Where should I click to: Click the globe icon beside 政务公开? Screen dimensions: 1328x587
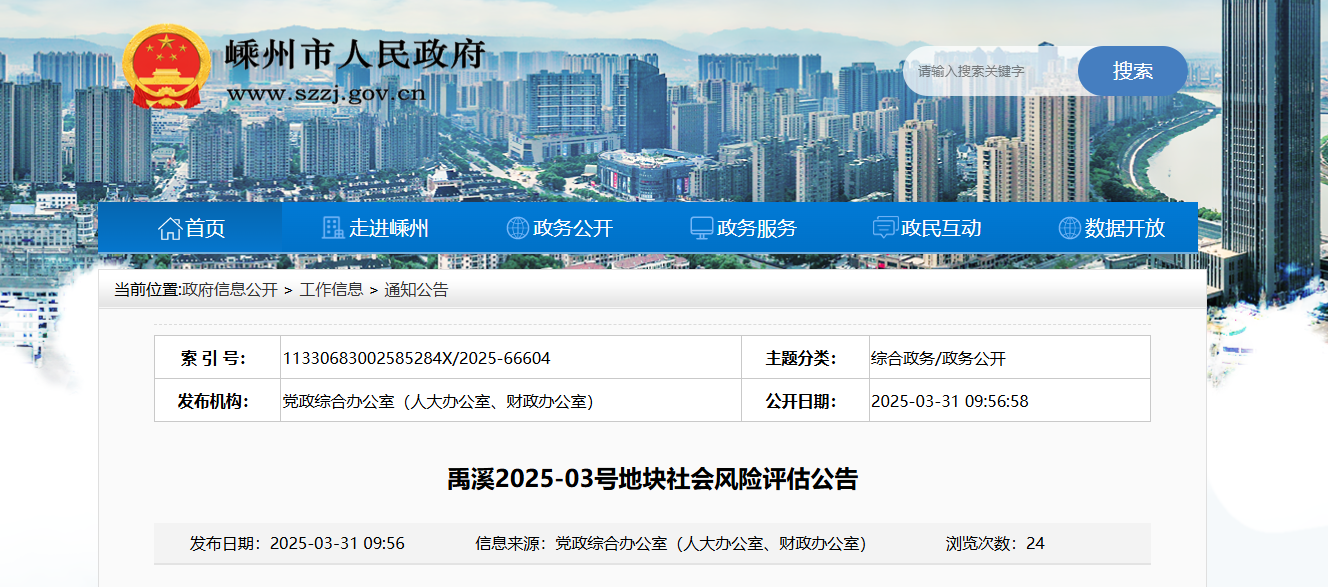coord(517,228)
